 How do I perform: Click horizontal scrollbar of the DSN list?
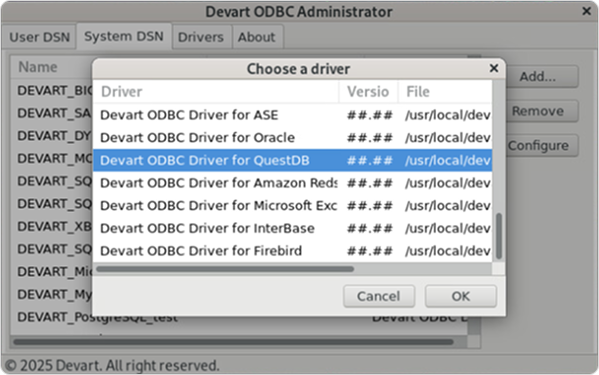point(233,342)
